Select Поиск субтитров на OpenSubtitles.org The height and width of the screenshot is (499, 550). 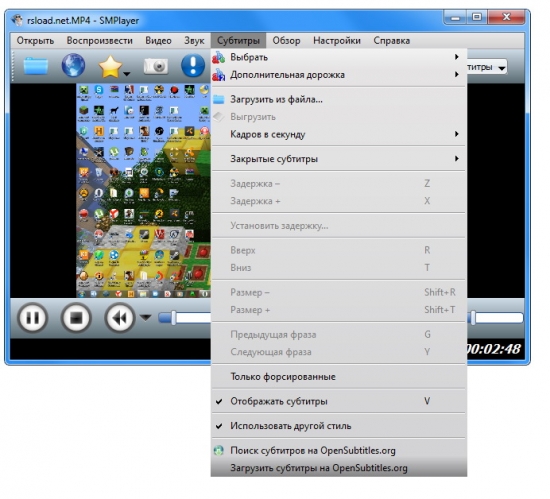(339, 450)
